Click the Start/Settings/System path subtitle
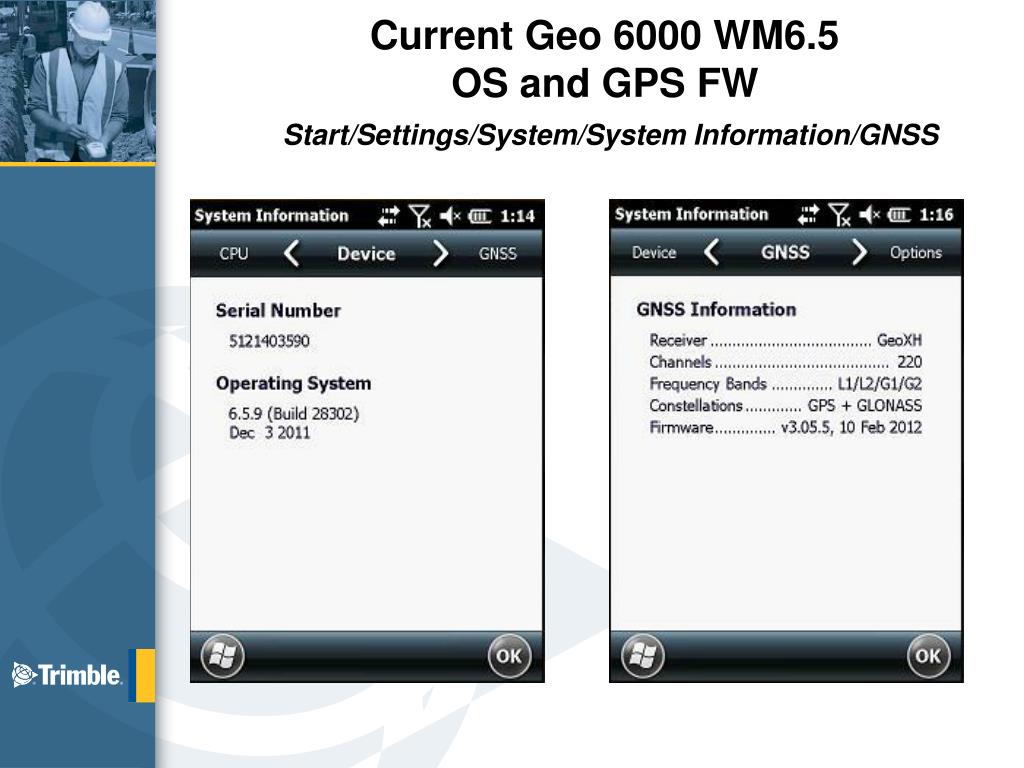 pos(611,135)
